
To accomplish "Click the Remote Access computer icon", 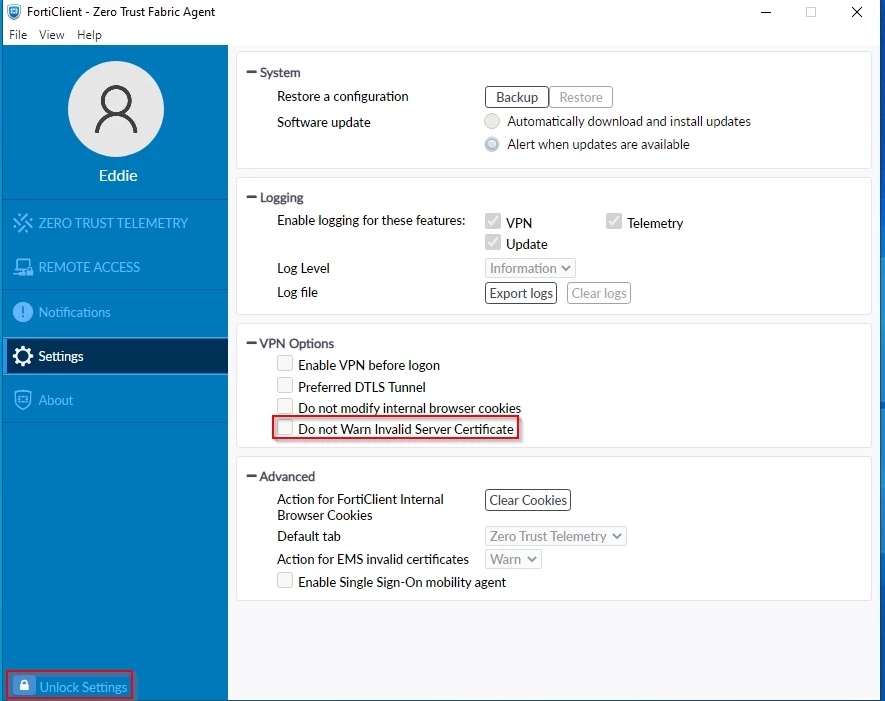I will click(x=23, y=267).
